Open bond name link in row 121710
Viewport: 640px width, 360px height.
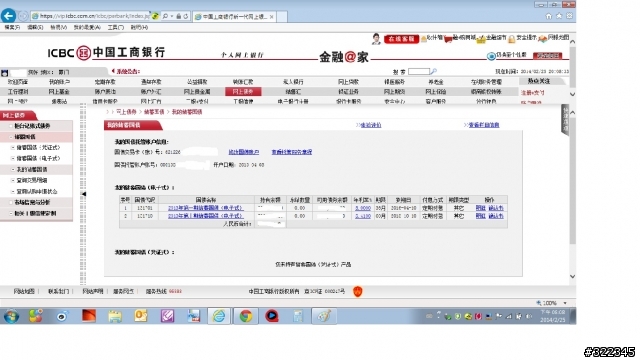pos(205,216)
